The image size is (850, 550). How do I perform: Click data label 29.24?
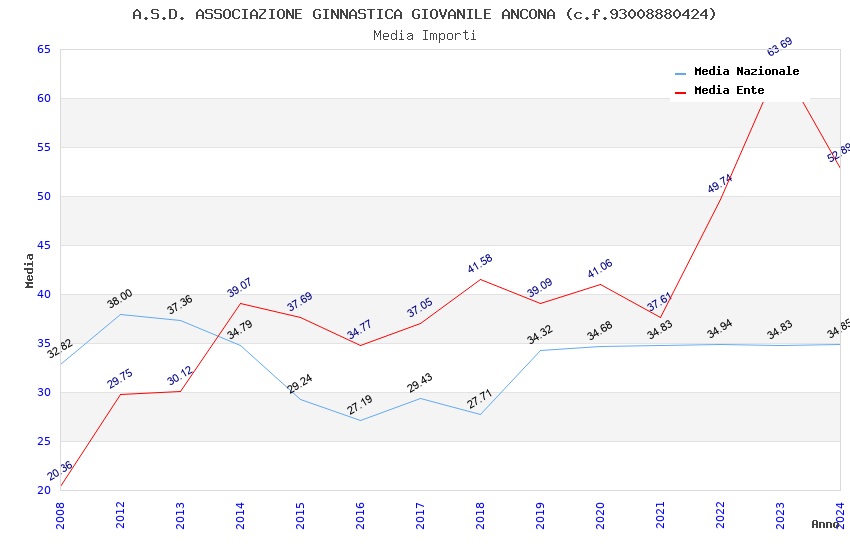(x=300, y=384)
